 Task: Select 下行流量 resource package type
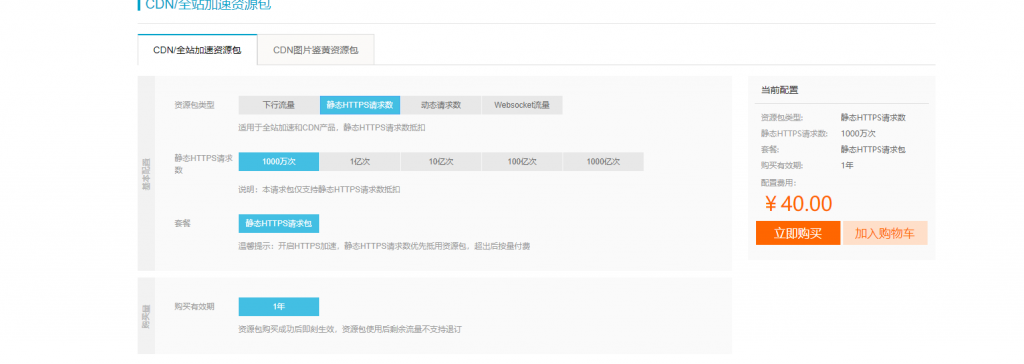point(279,105)
